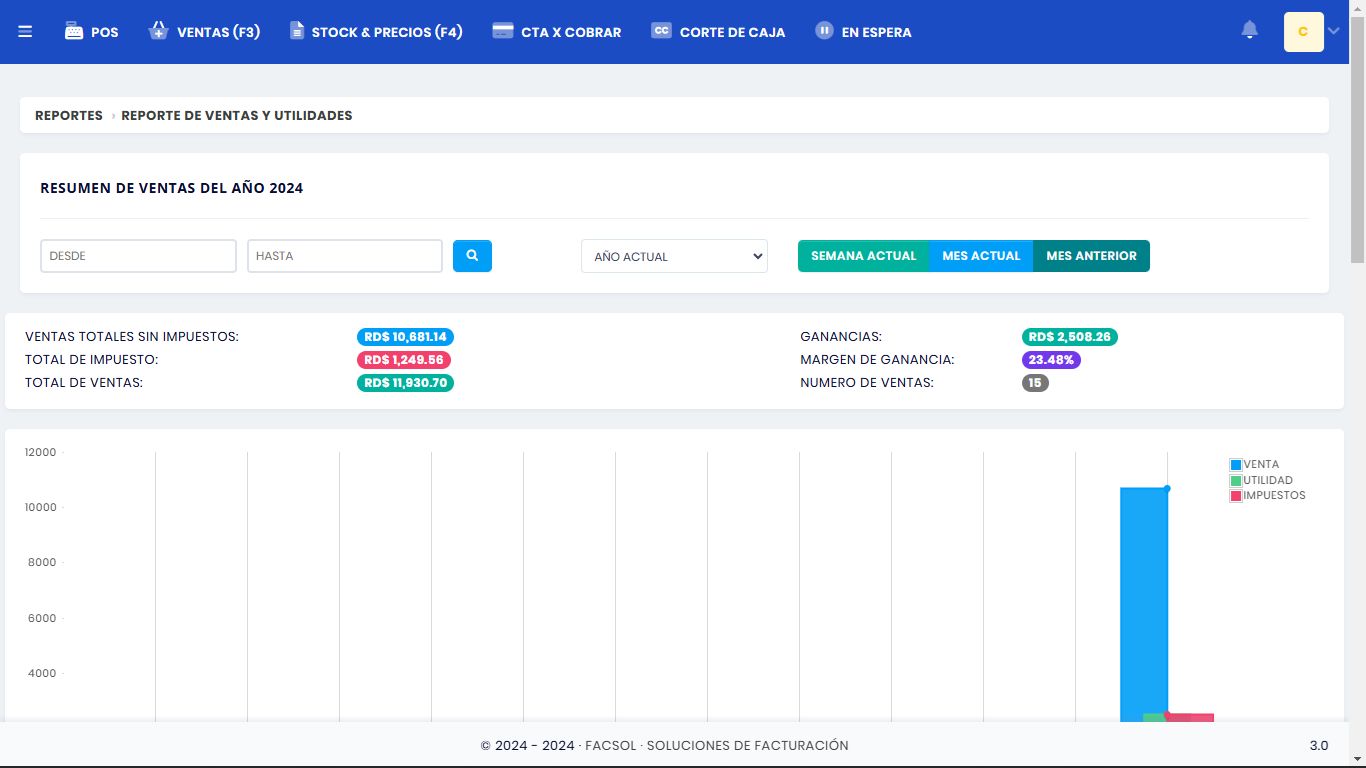Click the blue search magnifier button

click(x=472, y=256)
